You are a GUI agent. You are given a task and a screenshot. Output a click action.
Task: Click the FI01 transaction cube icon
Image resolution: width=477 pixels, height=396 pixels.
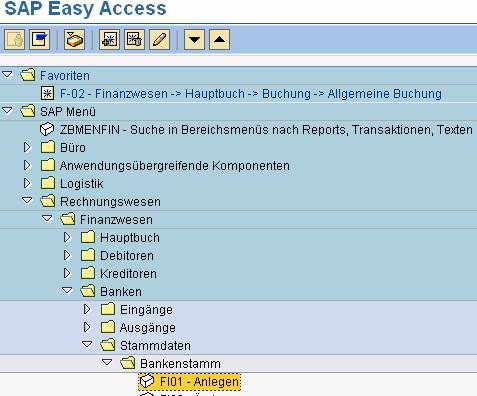[x=147, y=381]
